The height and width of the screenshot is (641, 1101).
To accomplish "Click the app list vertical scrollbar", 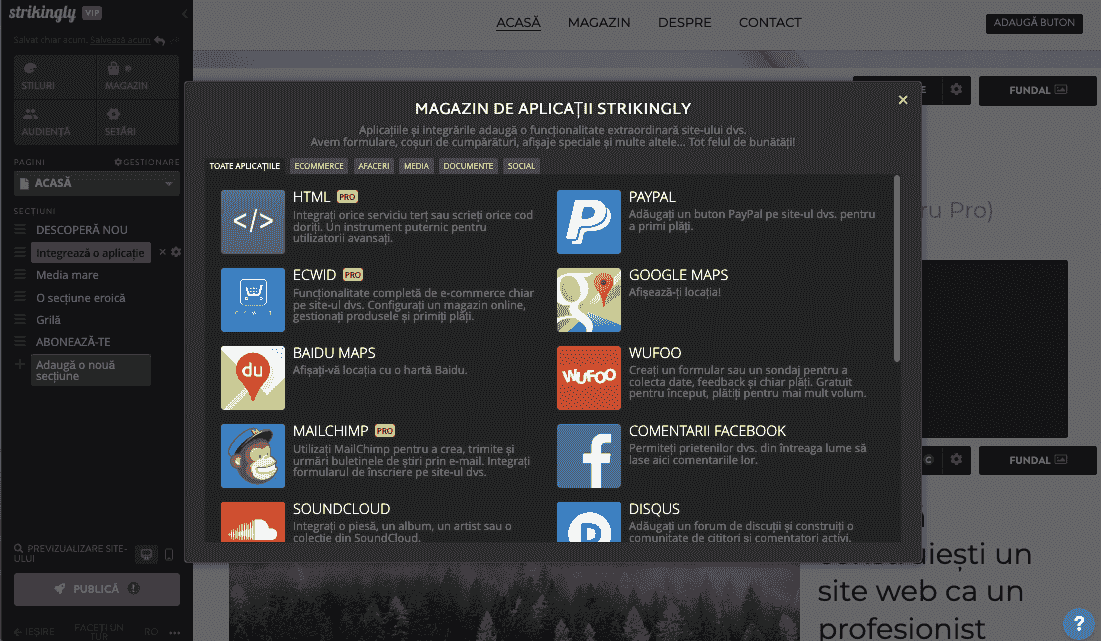I will 897,269.
